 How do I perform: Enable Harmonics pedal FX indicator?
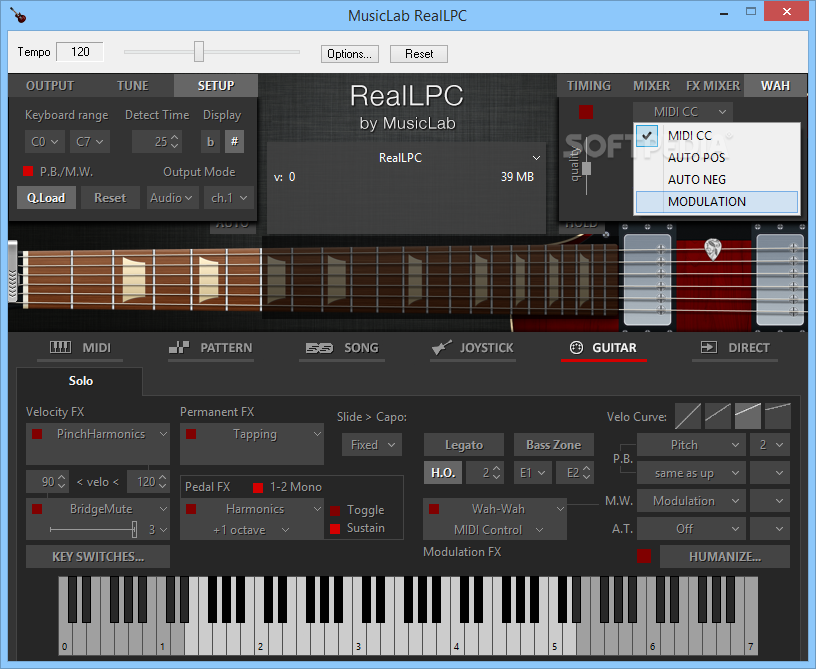point(191,509)
